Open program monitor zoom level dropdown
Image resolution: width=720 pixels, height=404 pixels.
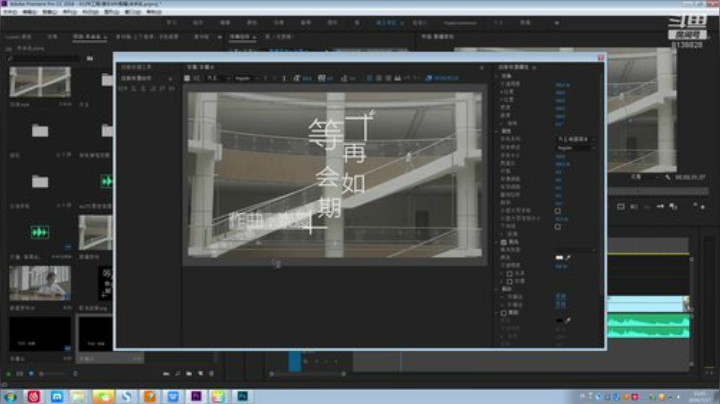(x=645, y=177)
